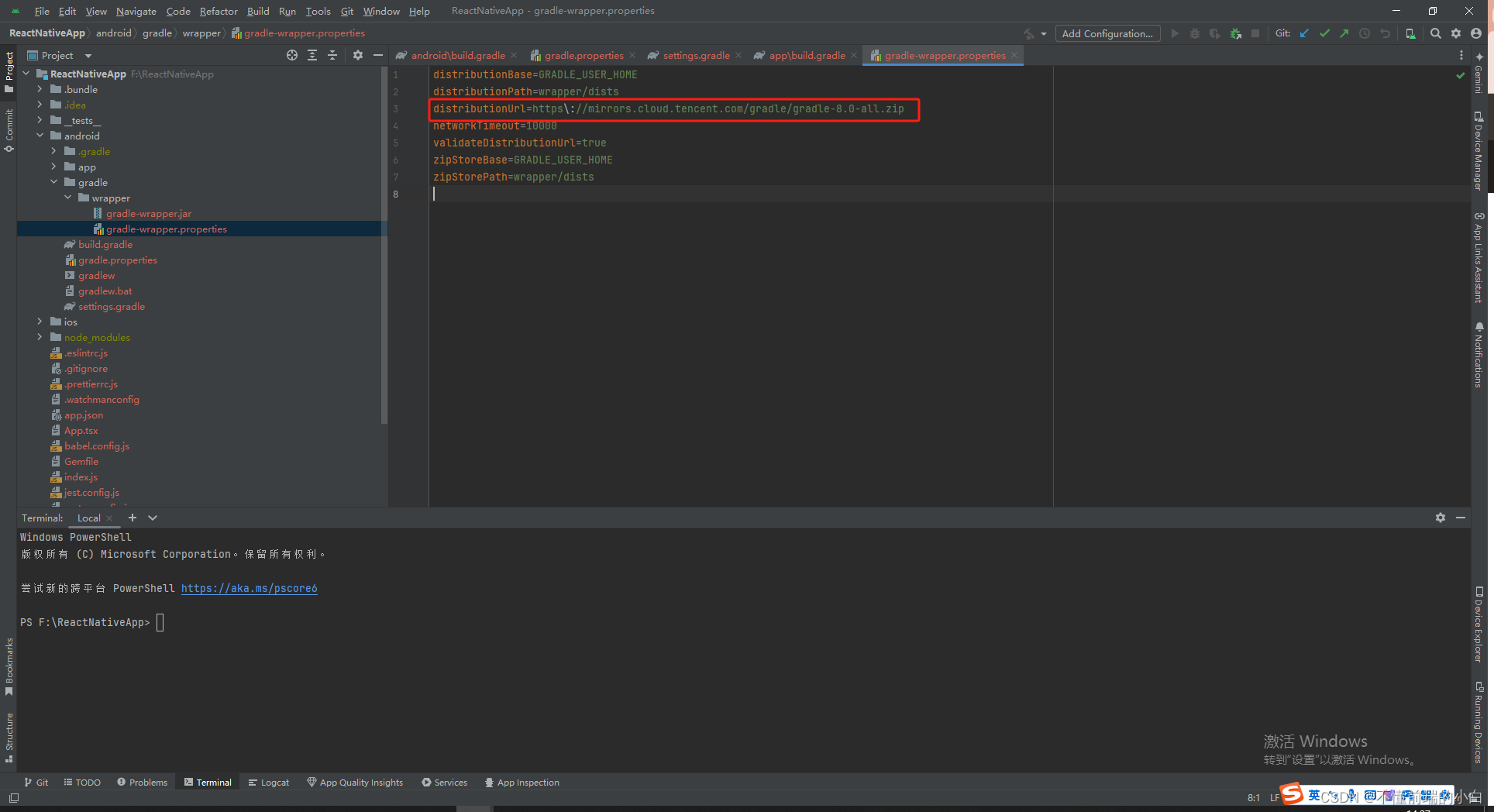Collapse the android folder
The height and width of the screenshot is (812, 1494).
point(40,136)
